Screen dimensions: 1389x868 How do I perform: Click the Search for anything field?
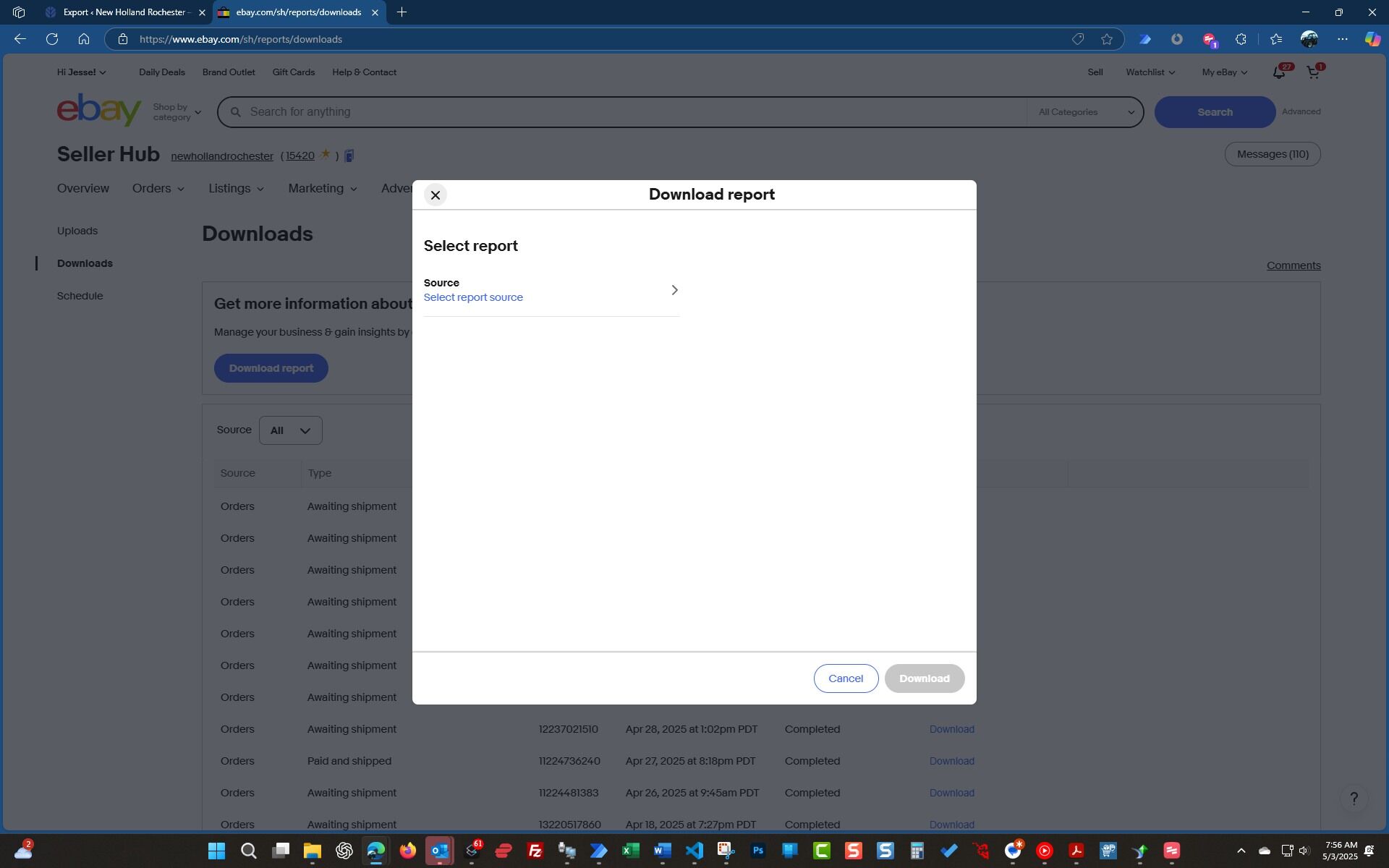point(622,112)
